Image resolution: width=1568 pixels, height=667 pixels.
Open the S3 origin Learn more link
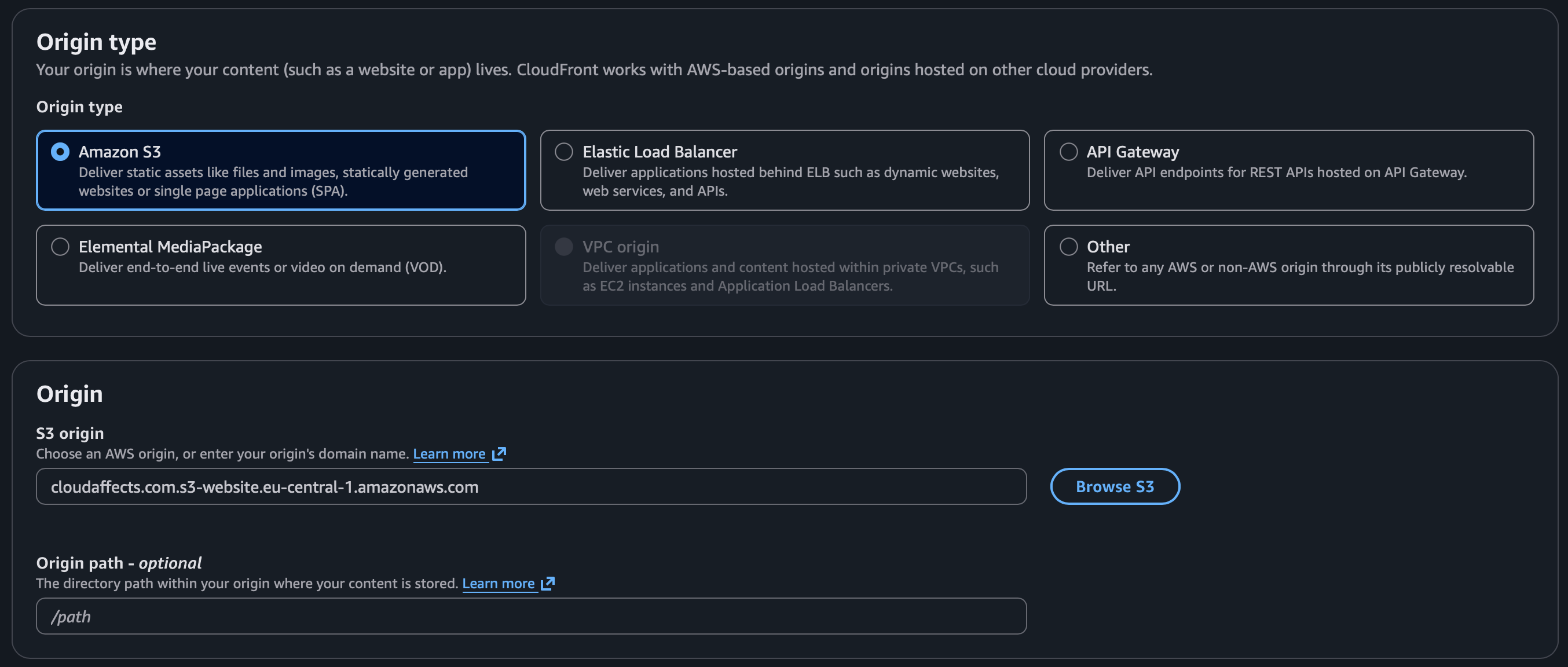pyautogui.click(x=449, y=454)
